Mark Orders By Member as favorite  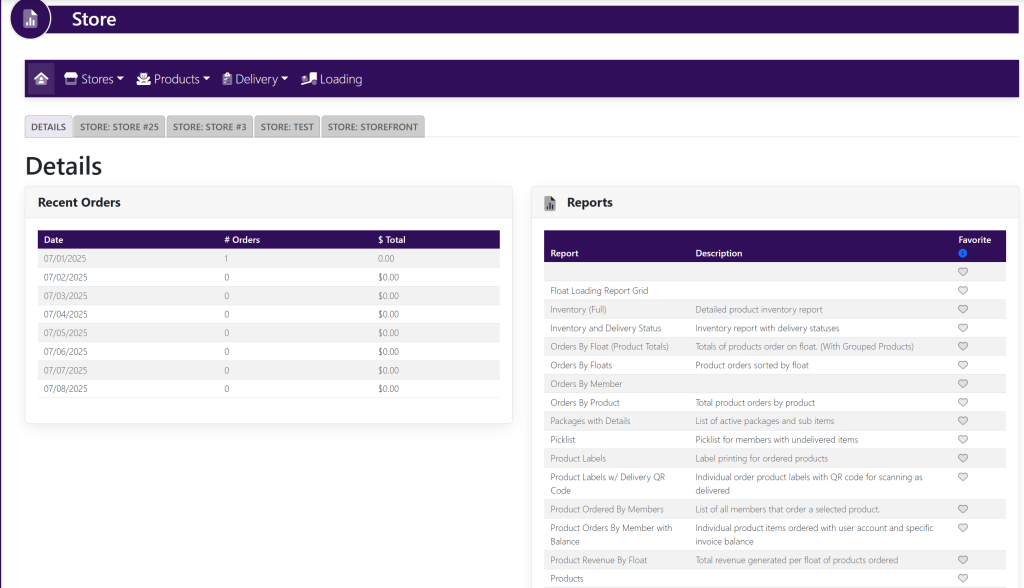[x=963, y=384]
